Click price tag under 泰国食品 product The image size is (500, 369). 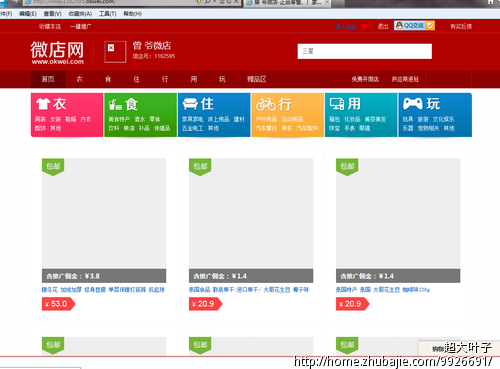point(205,304)
